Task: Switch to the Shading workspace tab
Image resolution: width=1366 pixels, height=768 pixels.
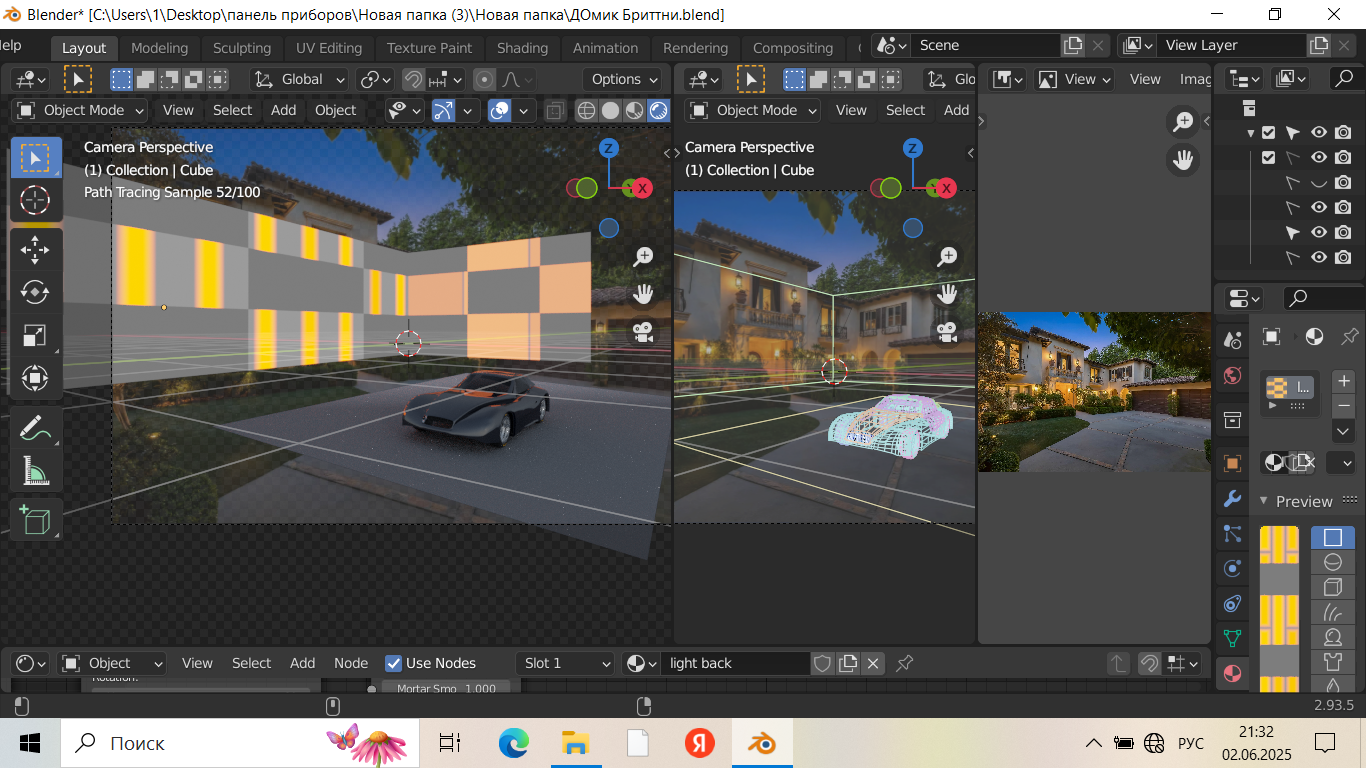Action: 522,48
